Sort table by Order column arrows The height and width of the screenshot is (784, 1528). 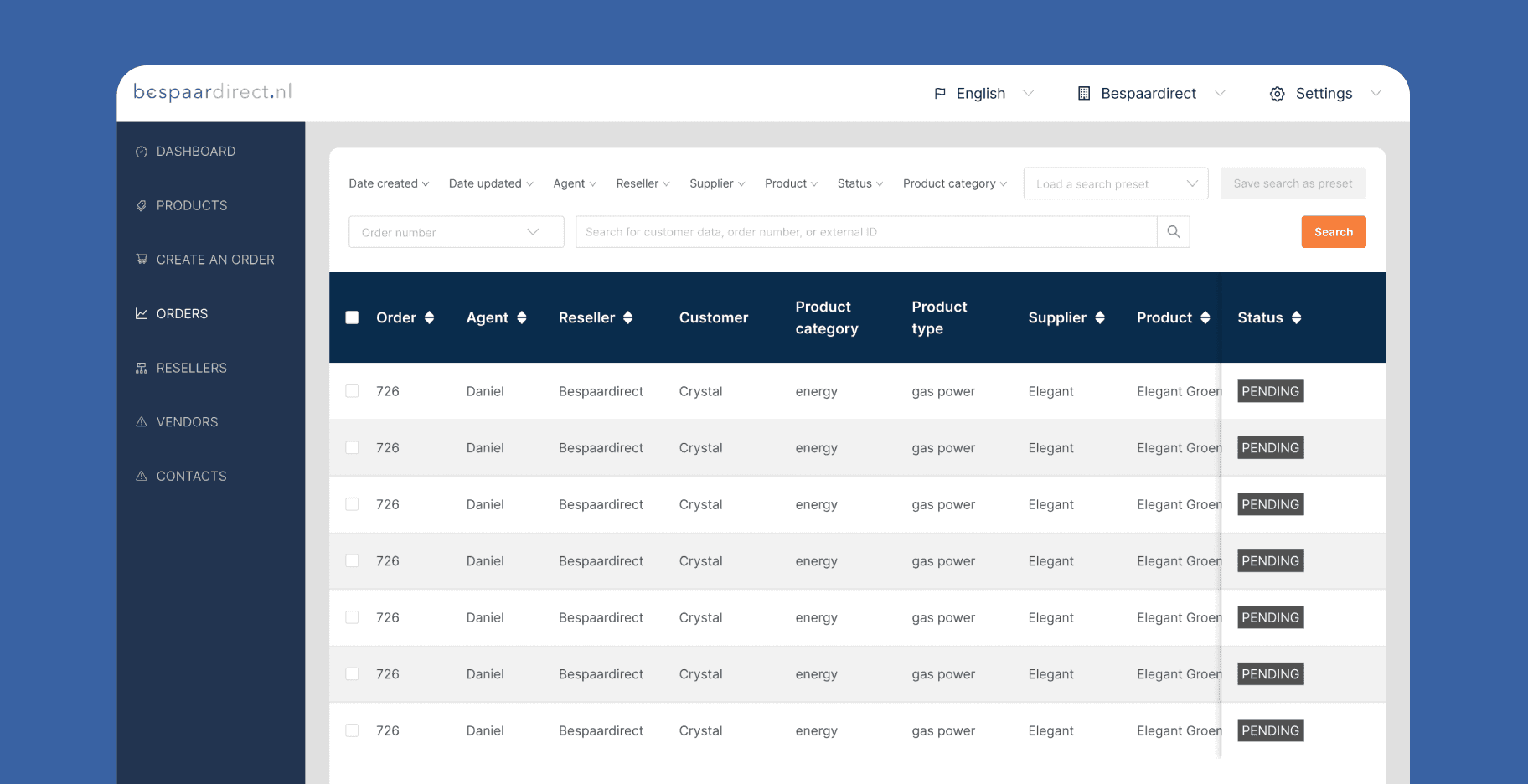point(429,317)
